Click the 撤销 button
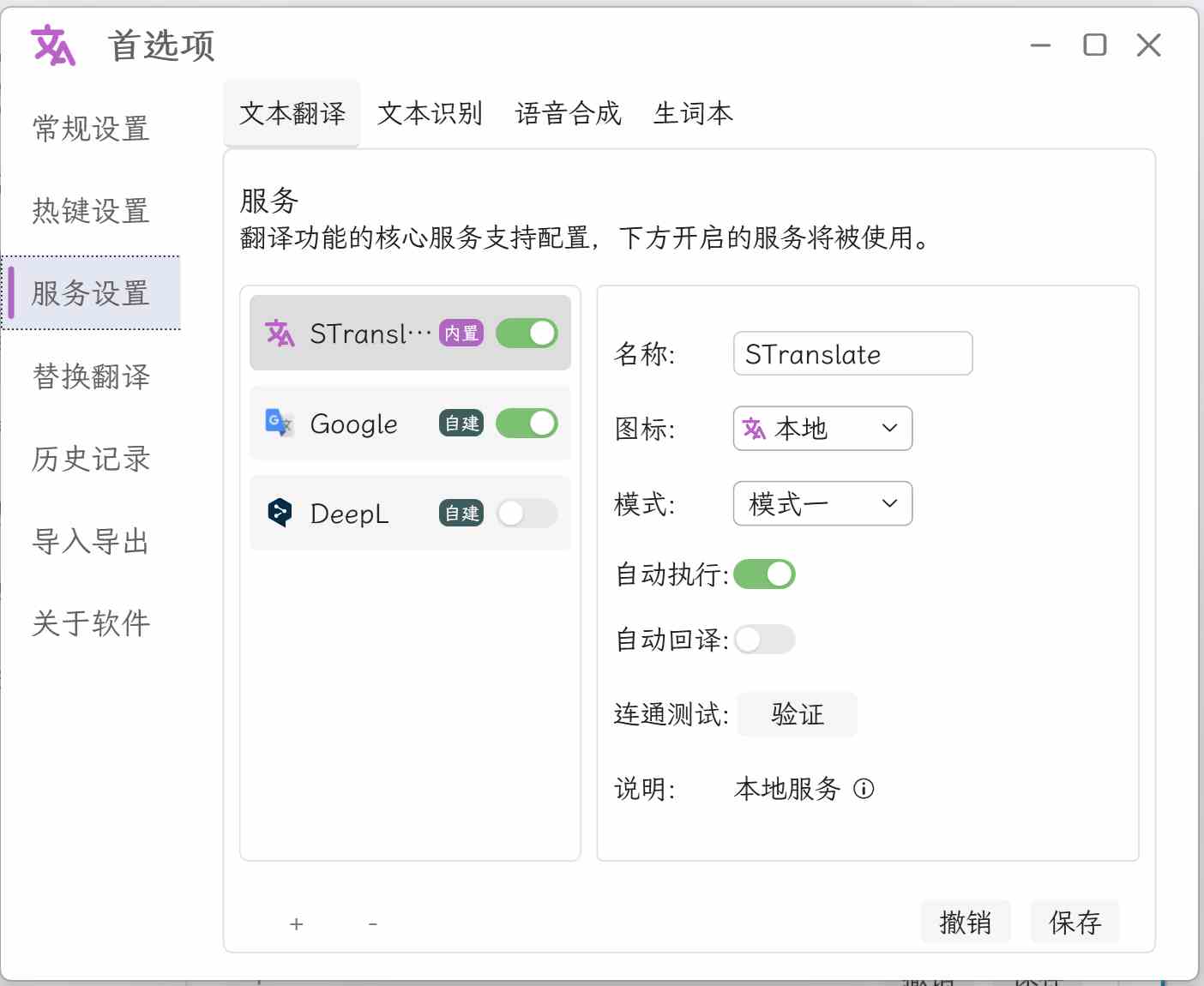 [x=966, y=922]
